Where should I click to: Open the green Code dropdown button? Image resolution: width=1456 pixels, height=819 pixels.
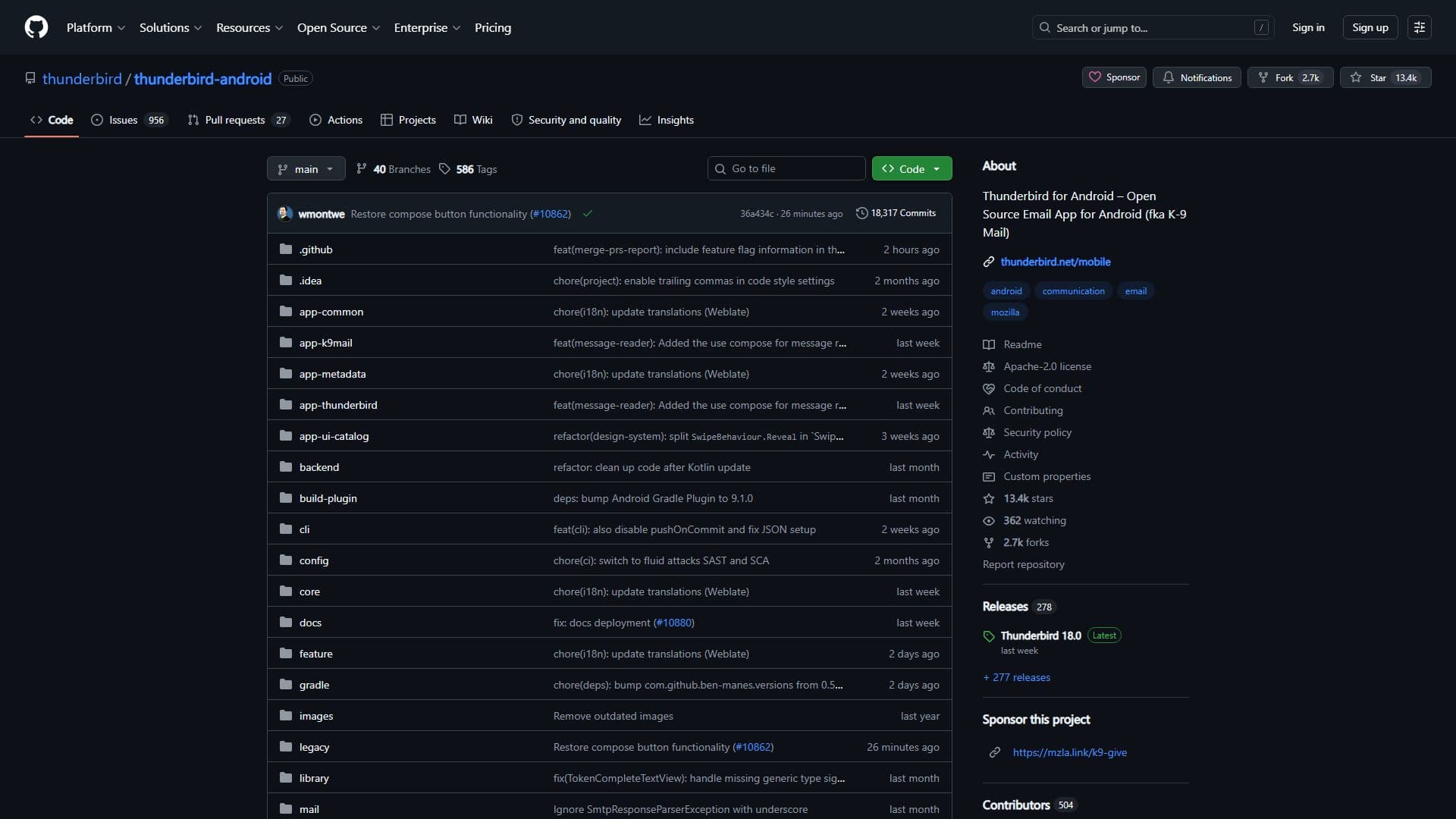click(912, 168)
